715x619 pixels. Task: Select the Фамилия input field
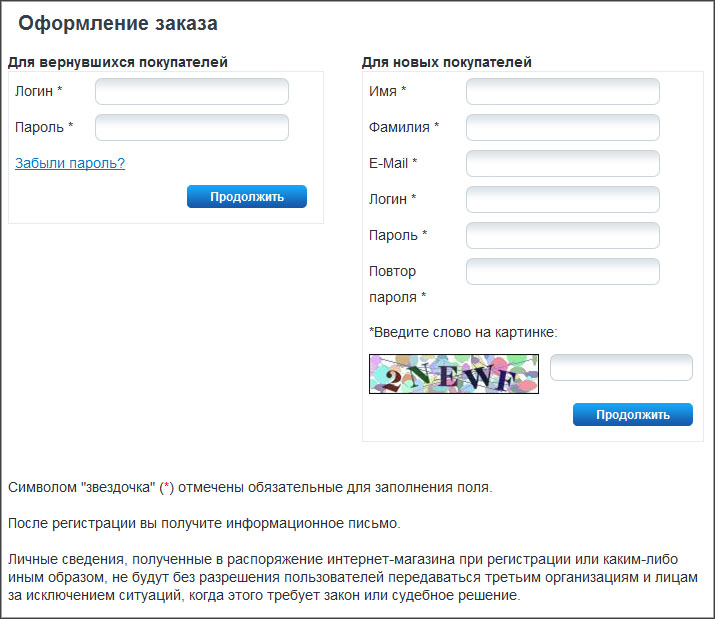point(563,127)
